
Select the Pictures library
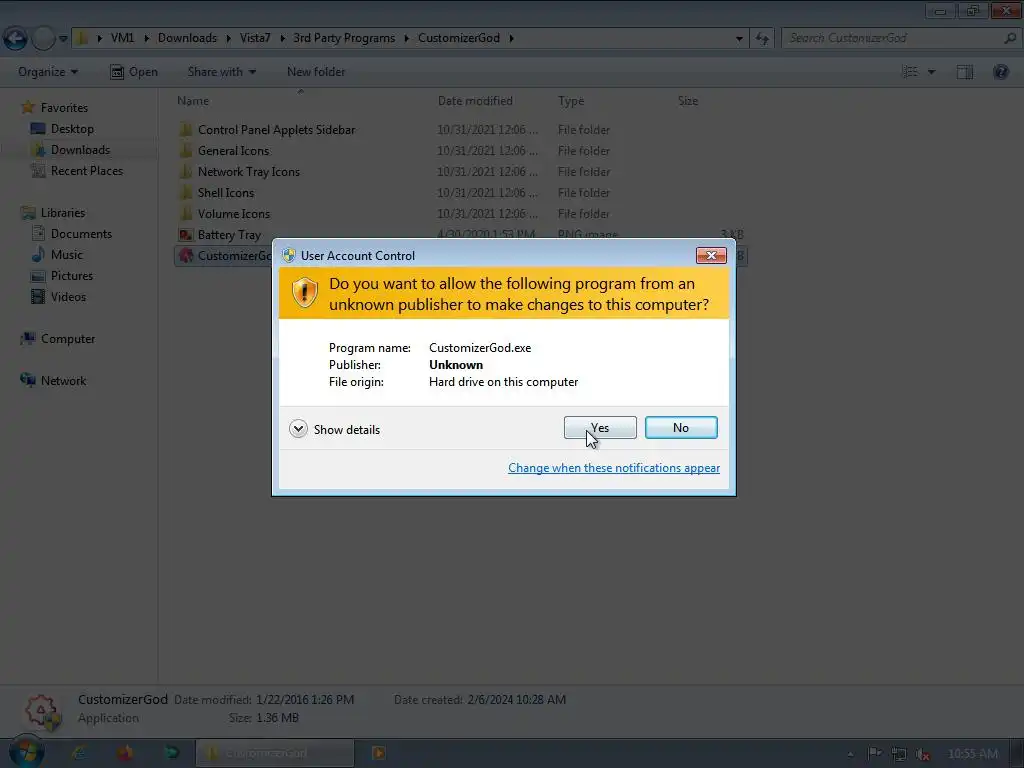pyautogui.click(x=62, y=276)
